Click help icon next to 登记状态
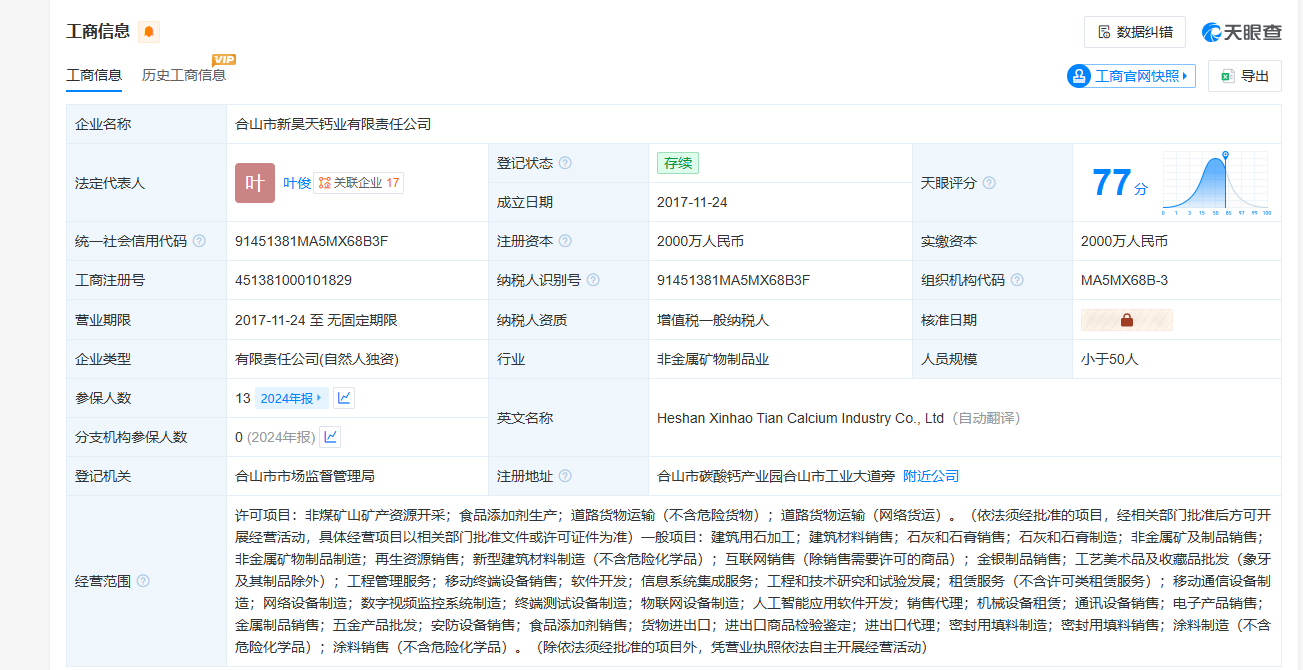Screen dimensions: 1303x670 point(565,163)
